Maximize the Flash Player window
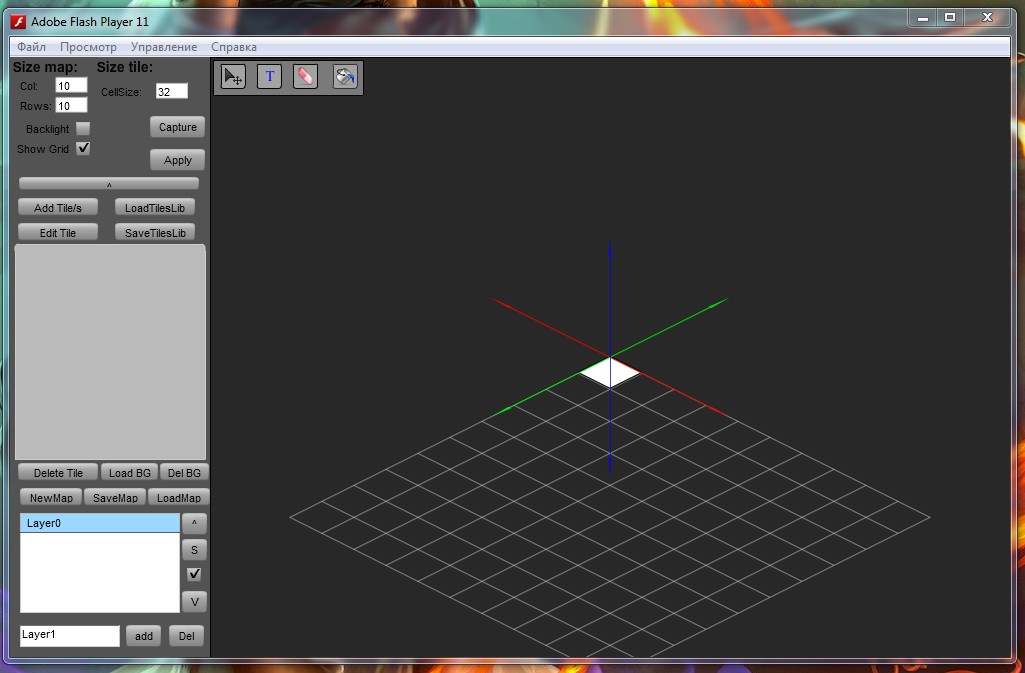 click(x=950, y=18)
